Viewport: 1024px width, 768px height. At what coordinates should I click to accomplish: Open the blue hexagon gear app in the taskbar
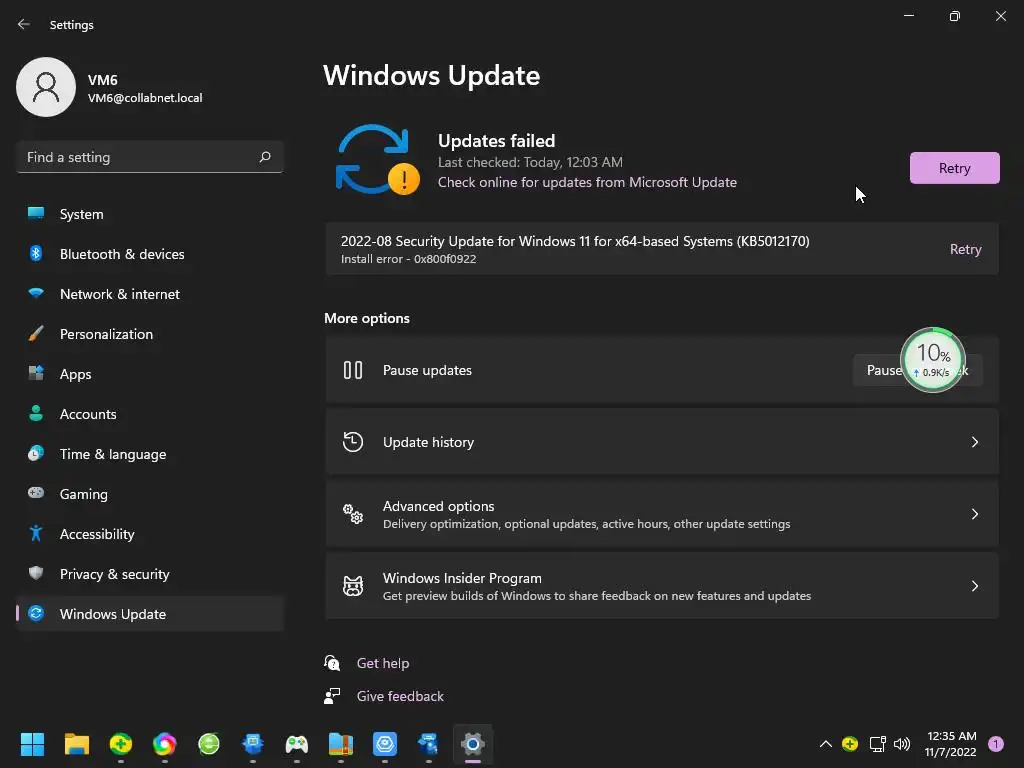coord(385,744)
